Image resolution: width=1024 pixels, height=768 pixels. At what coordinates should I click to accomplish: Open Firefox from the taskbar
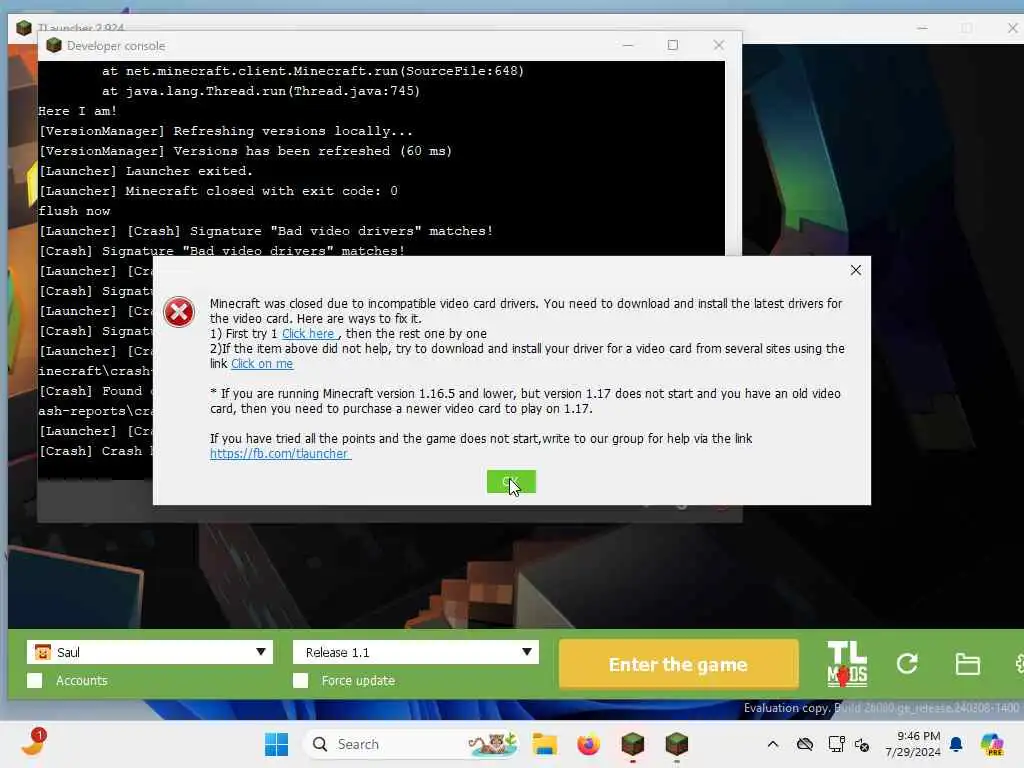pyautogui.click(x=588, y=744)
